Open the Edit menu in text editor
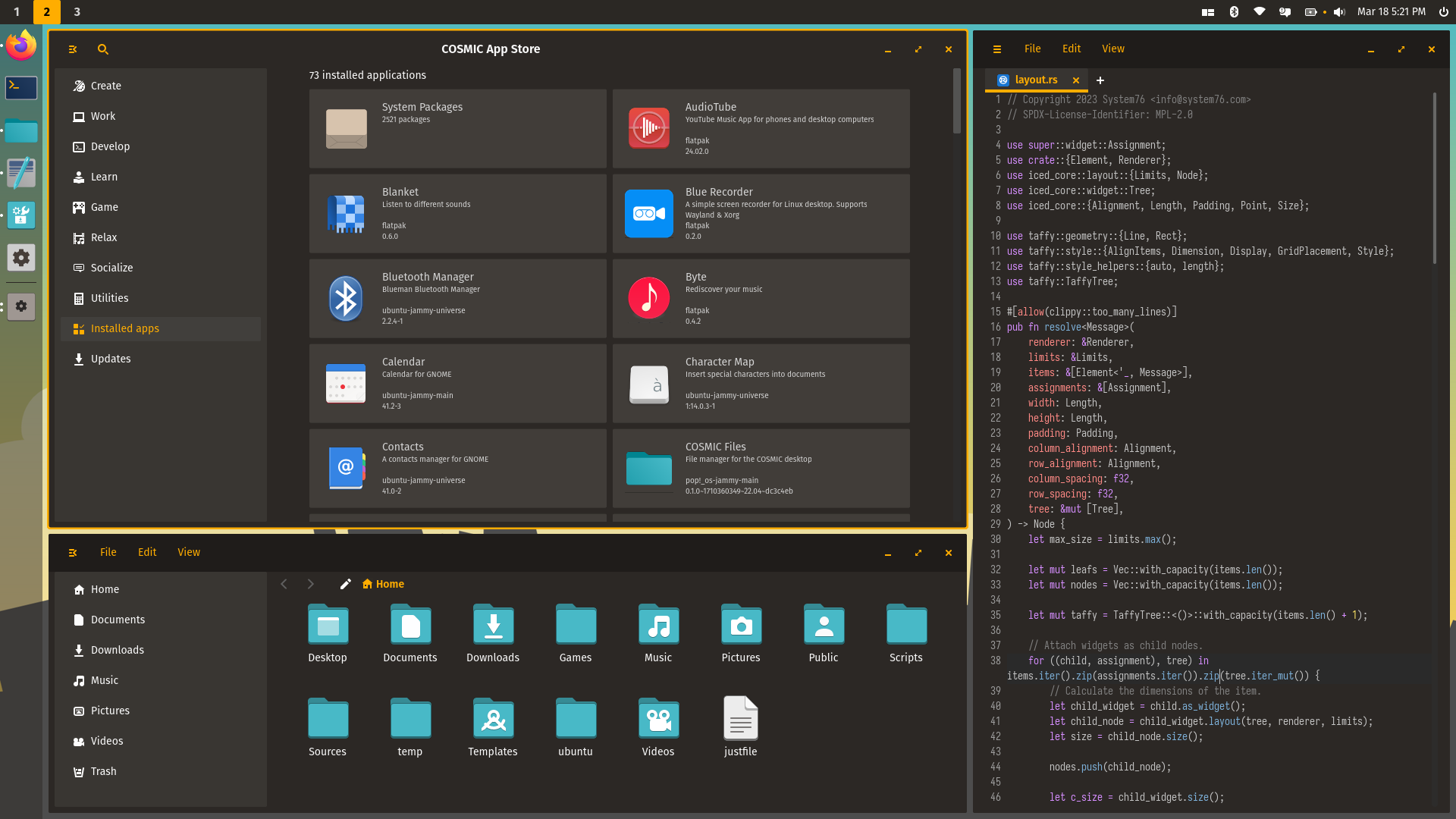This screenshot has height=819, width=1456. (1071, 49)
